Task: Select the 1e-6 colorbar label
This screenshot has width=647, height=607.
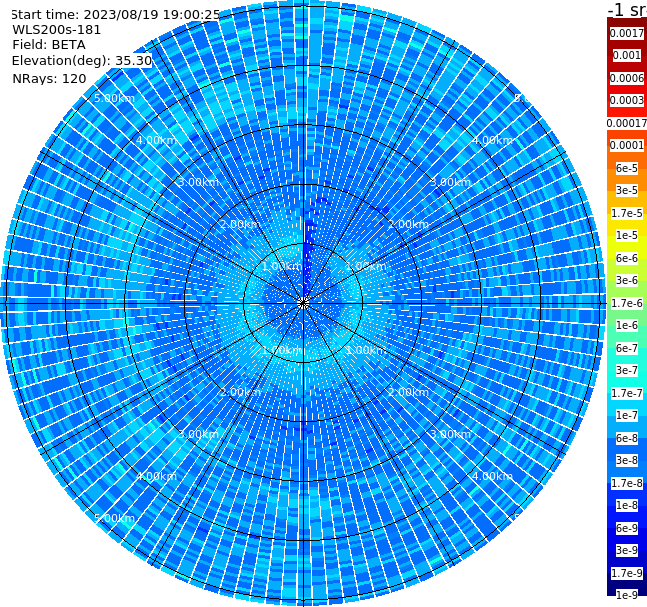Action: point(627,325)
